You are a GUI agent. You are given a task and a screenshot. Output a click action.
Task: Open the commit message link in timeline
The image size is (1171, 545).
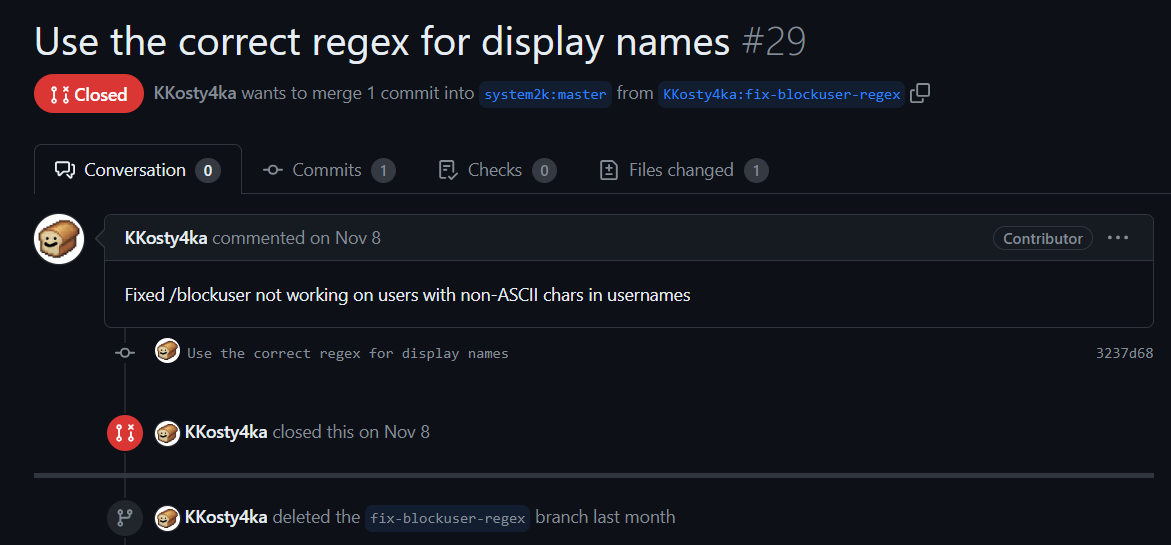point(347,353)
